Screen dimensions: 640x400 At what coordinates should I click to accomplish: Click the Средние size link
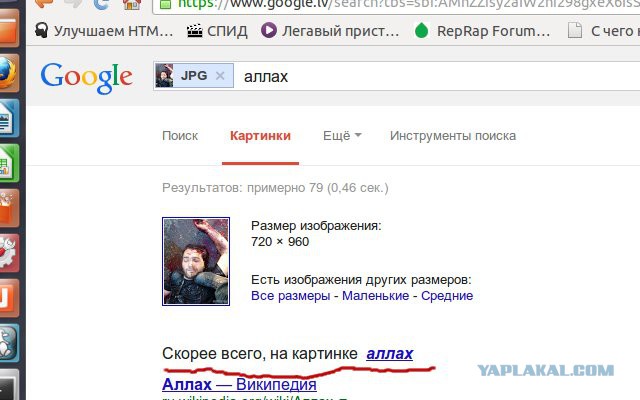[x=447, y=296]
